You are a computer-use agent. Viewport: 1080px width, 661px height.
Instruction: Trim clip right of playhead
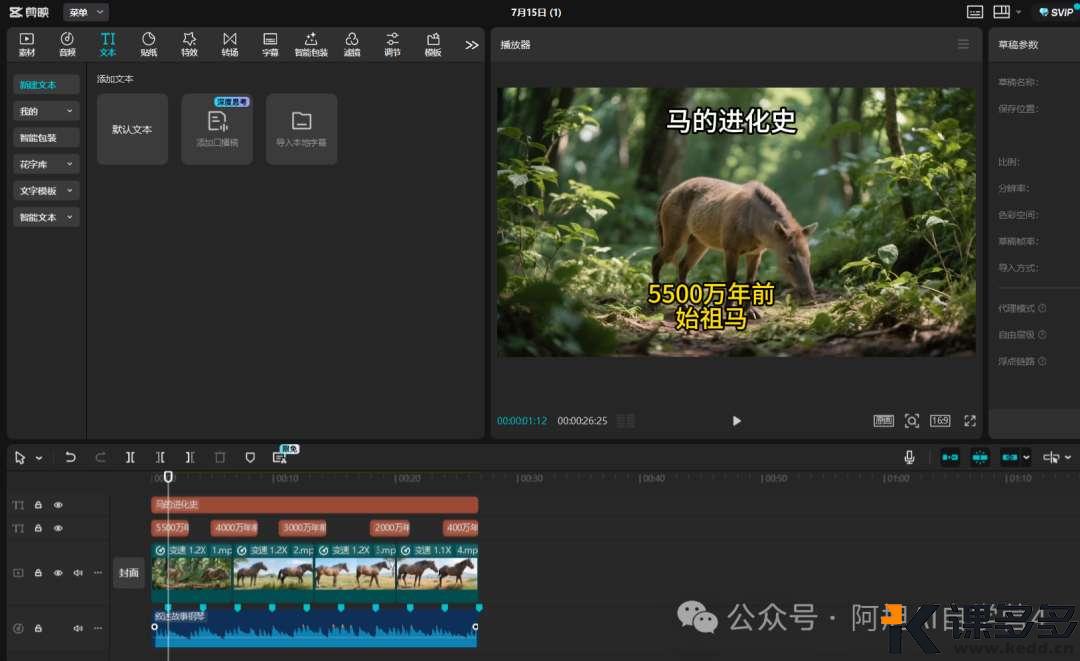190,457
